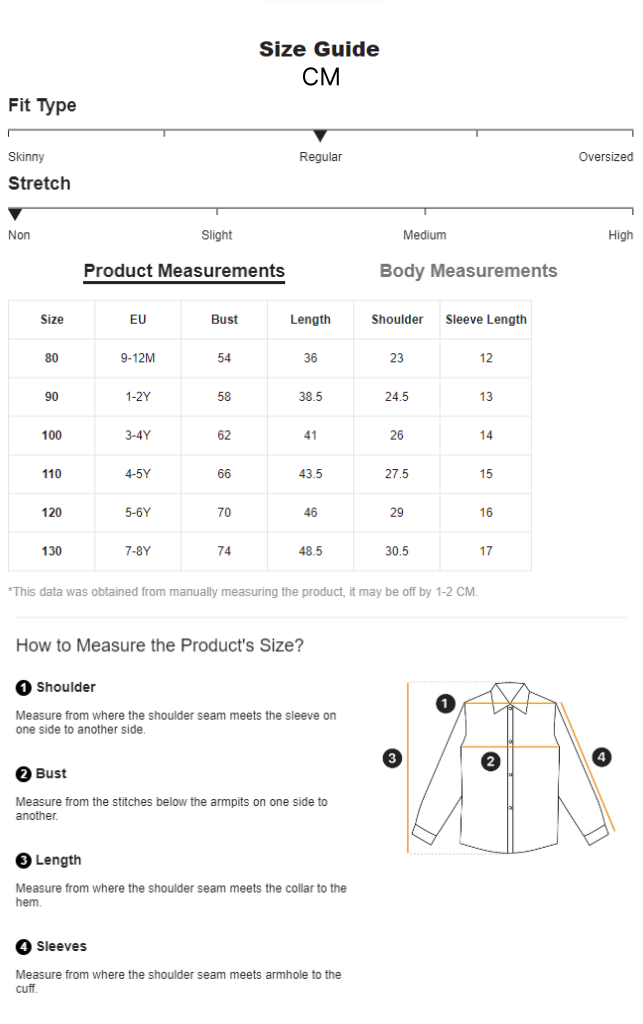Click the Oversized label on Fit Type scale

point(605,157)
